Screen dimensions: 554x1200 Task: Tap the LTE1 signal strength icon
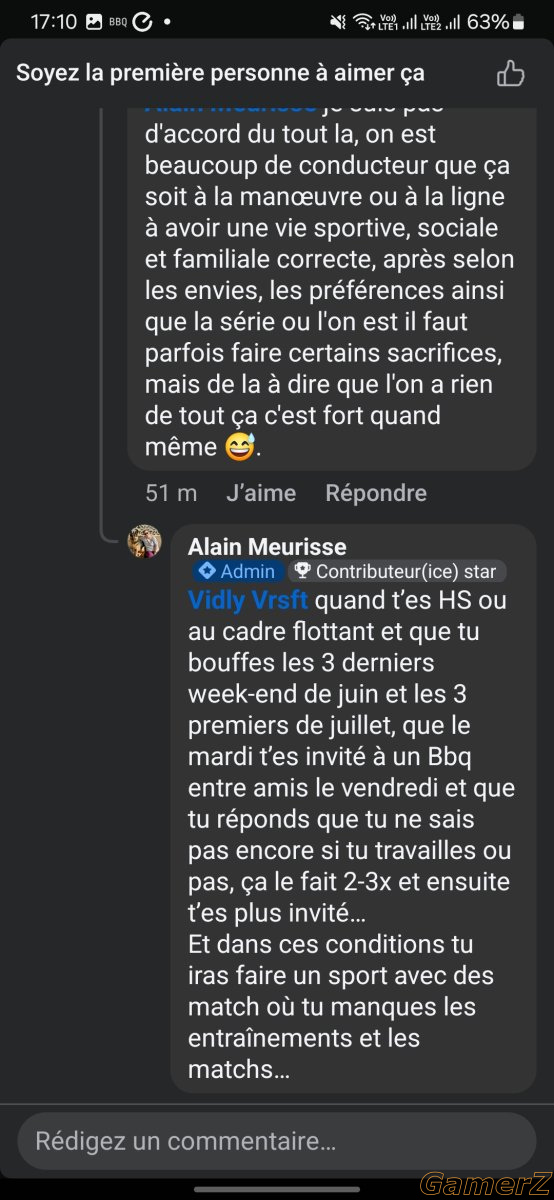pos(398,21)
